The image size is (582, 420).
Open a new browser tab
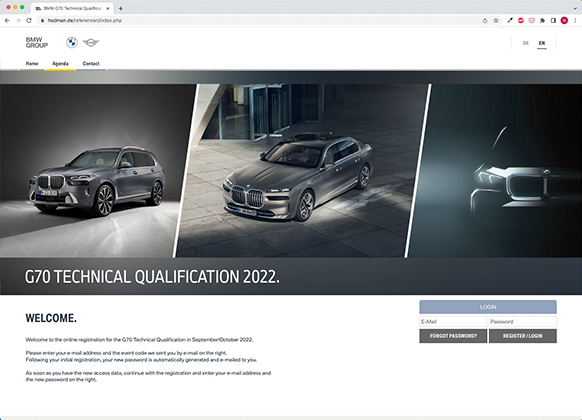click(x=120, y=8)
